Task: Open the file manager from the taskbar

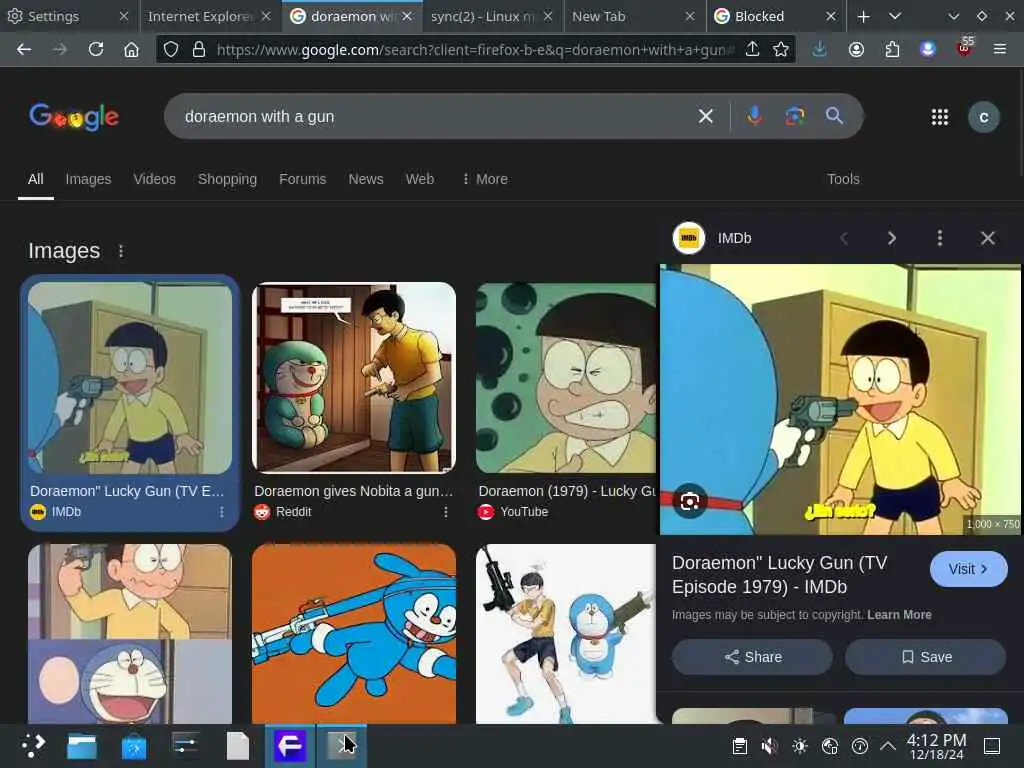Action: tap(82, 745)
